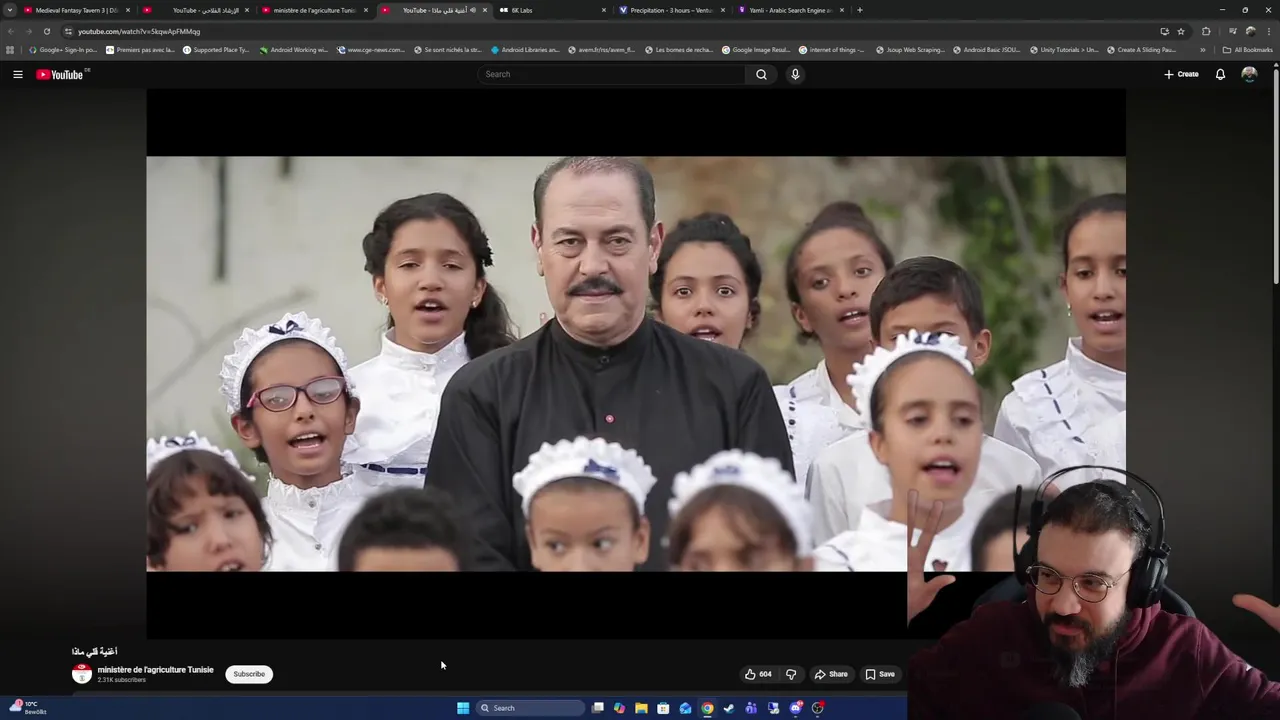The width and height of the screenshot is (1280, 720).
Task: Save video to a playlist
Action: pyautogui.click(x=880, y=674)
